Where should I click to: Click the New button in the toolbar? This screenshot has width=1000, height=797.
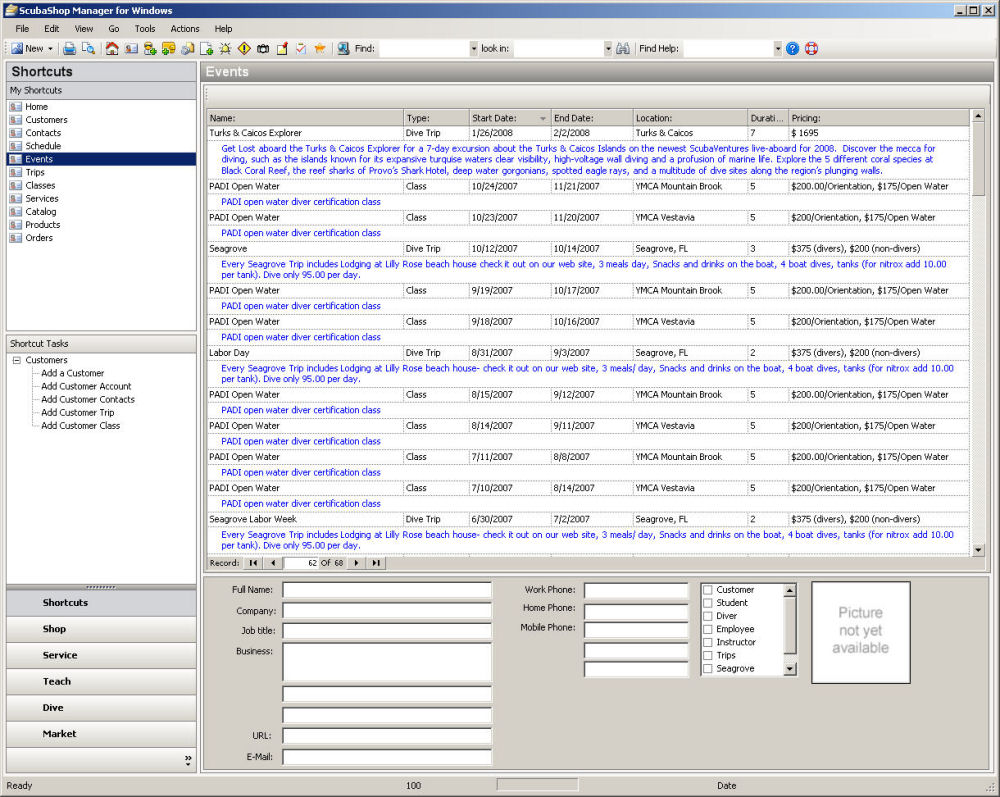pos(27,48)
